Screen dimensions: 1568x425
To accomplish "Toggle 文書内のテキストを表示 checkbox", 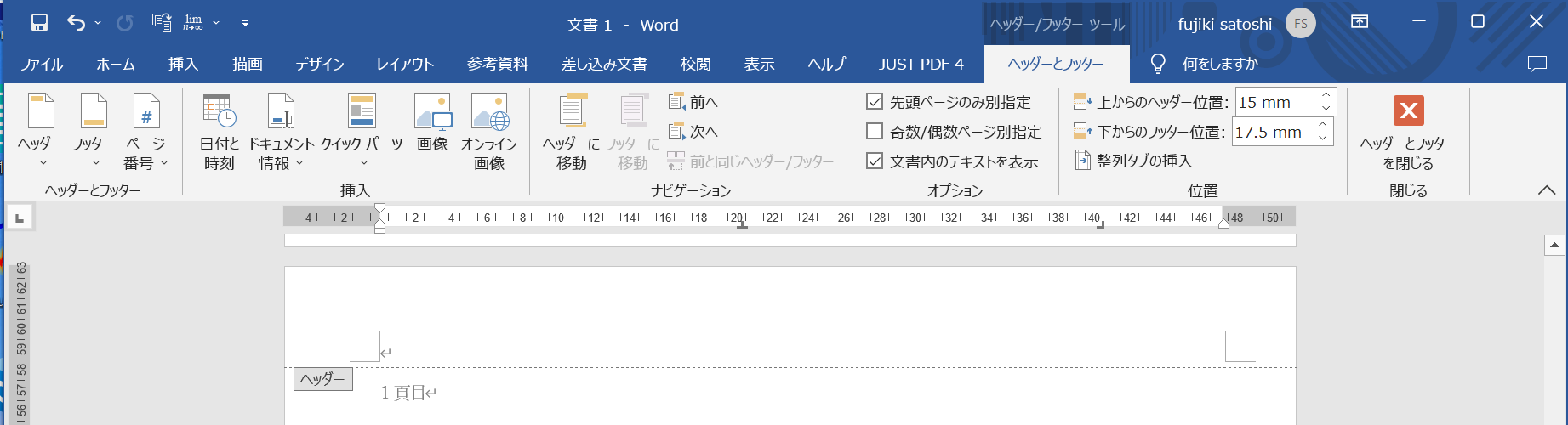I will tap(875, 161).
